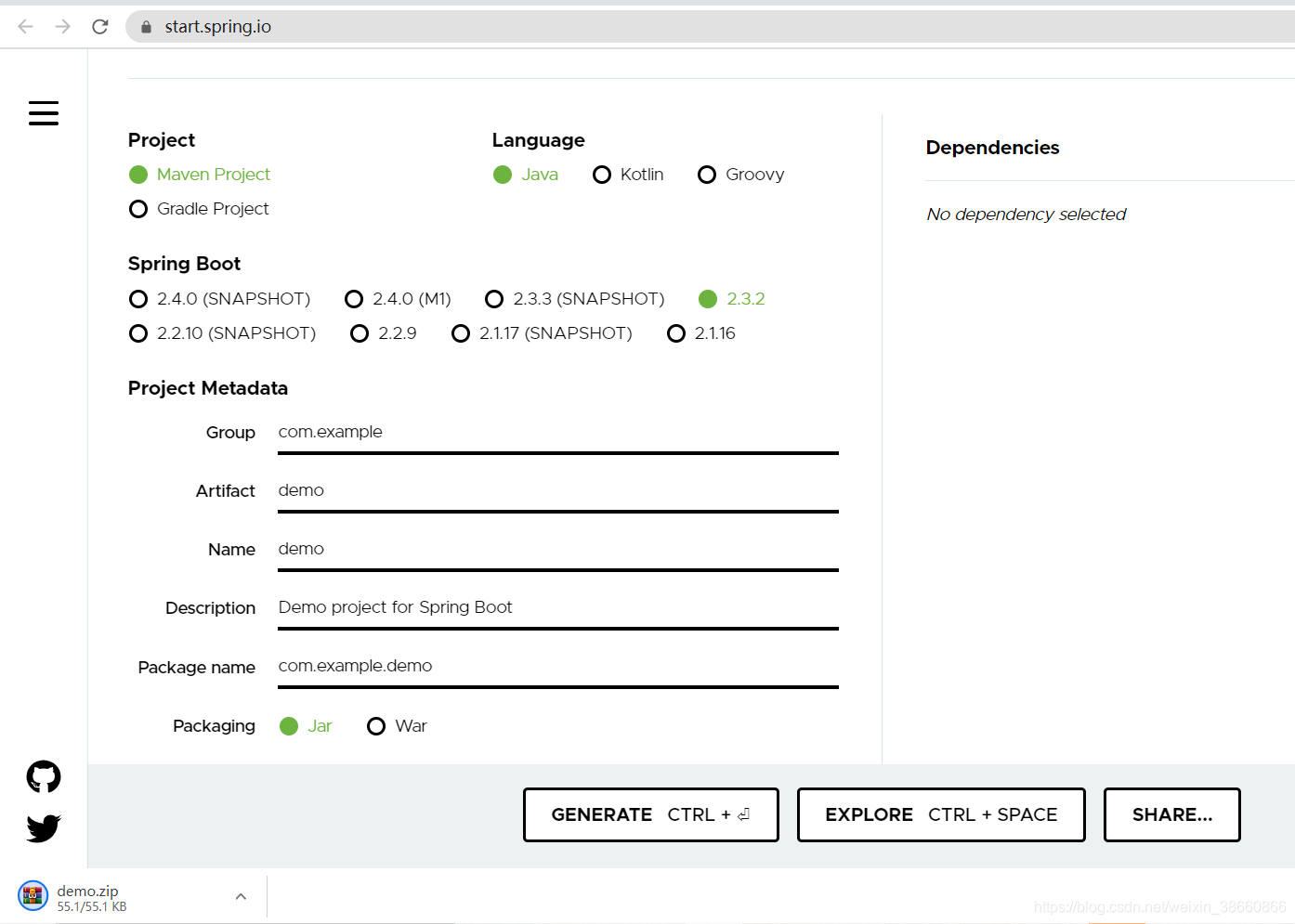
Task: Choose Groovy language
Action: [x=741, y=175]
